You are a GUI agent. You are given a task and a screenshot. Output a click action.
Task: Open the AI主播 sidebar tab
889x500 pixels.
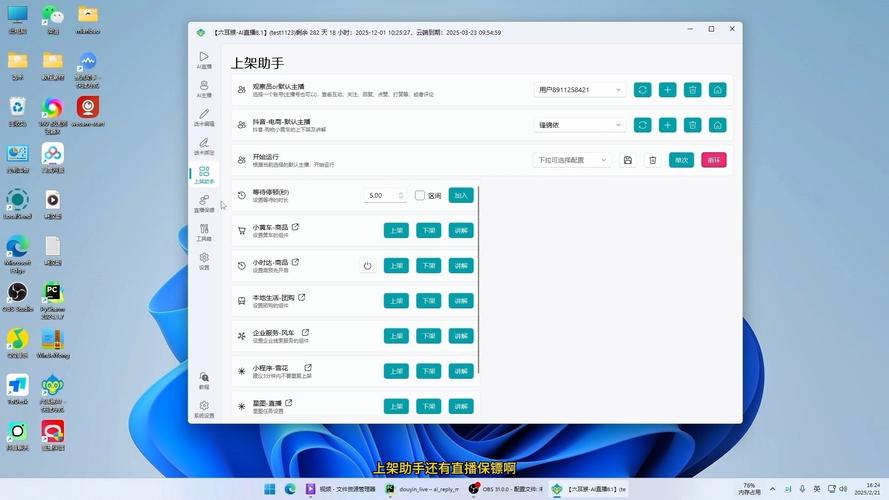(x=204, y=88)
